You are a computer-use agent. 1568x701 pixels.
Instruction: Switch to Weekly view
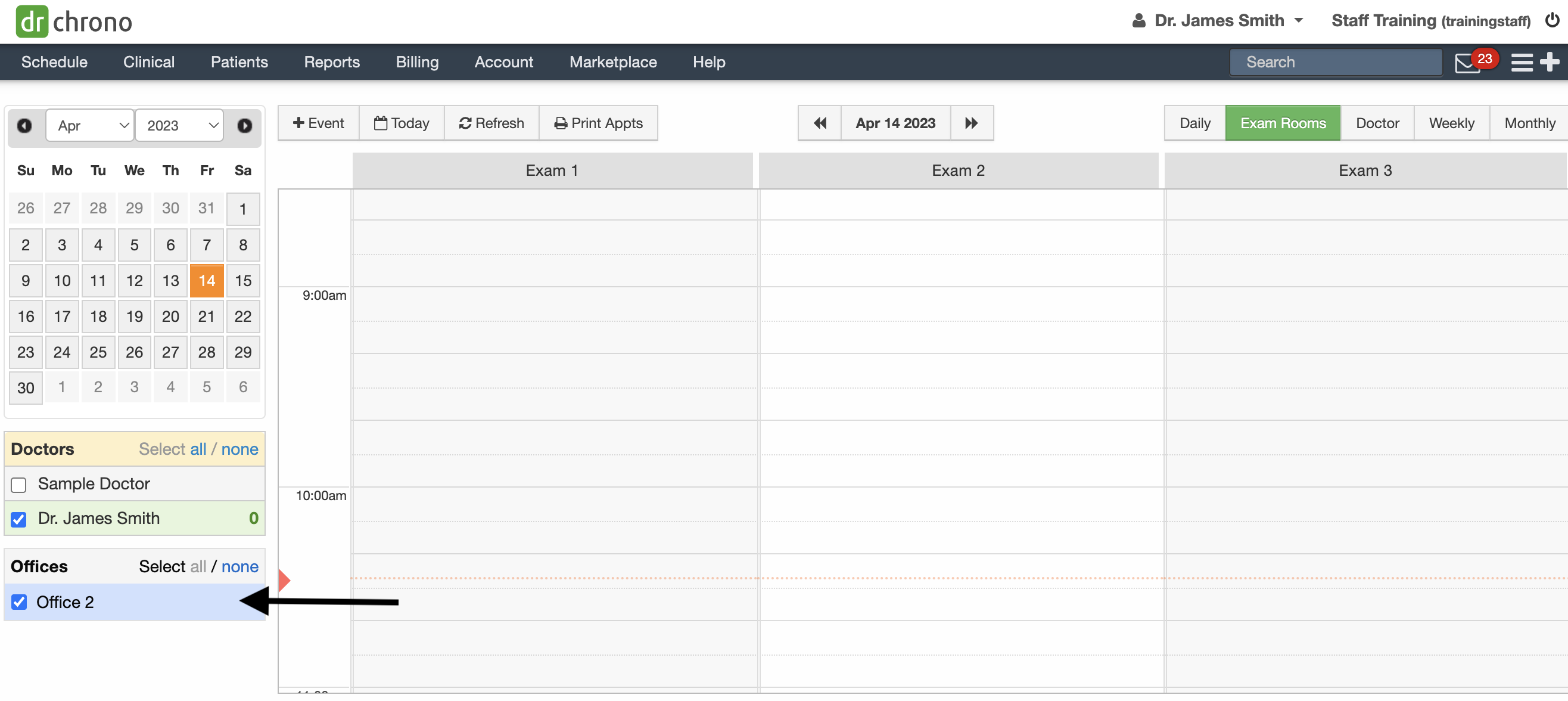(1451, 123)
